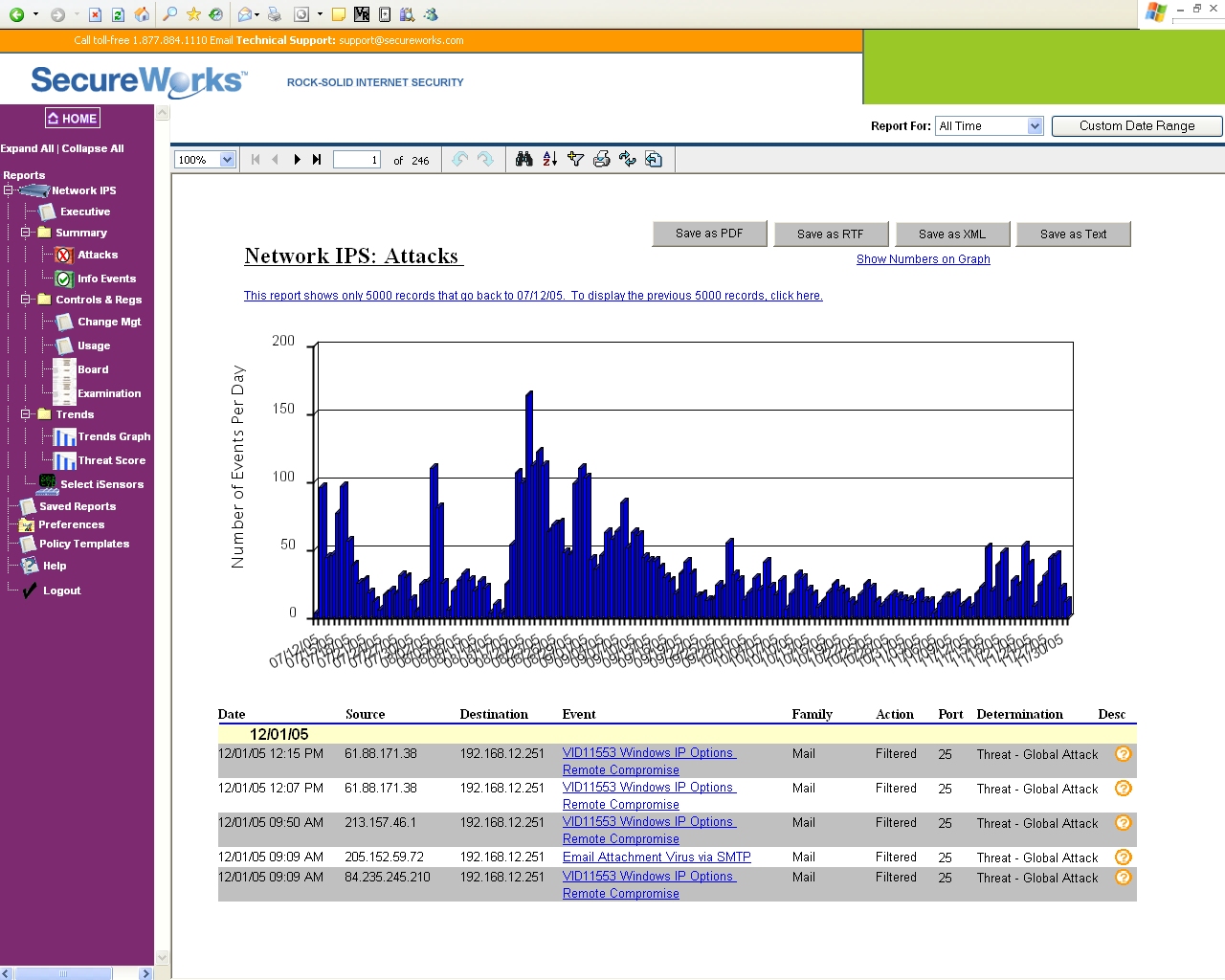Click Save as XML

point(951,234)
